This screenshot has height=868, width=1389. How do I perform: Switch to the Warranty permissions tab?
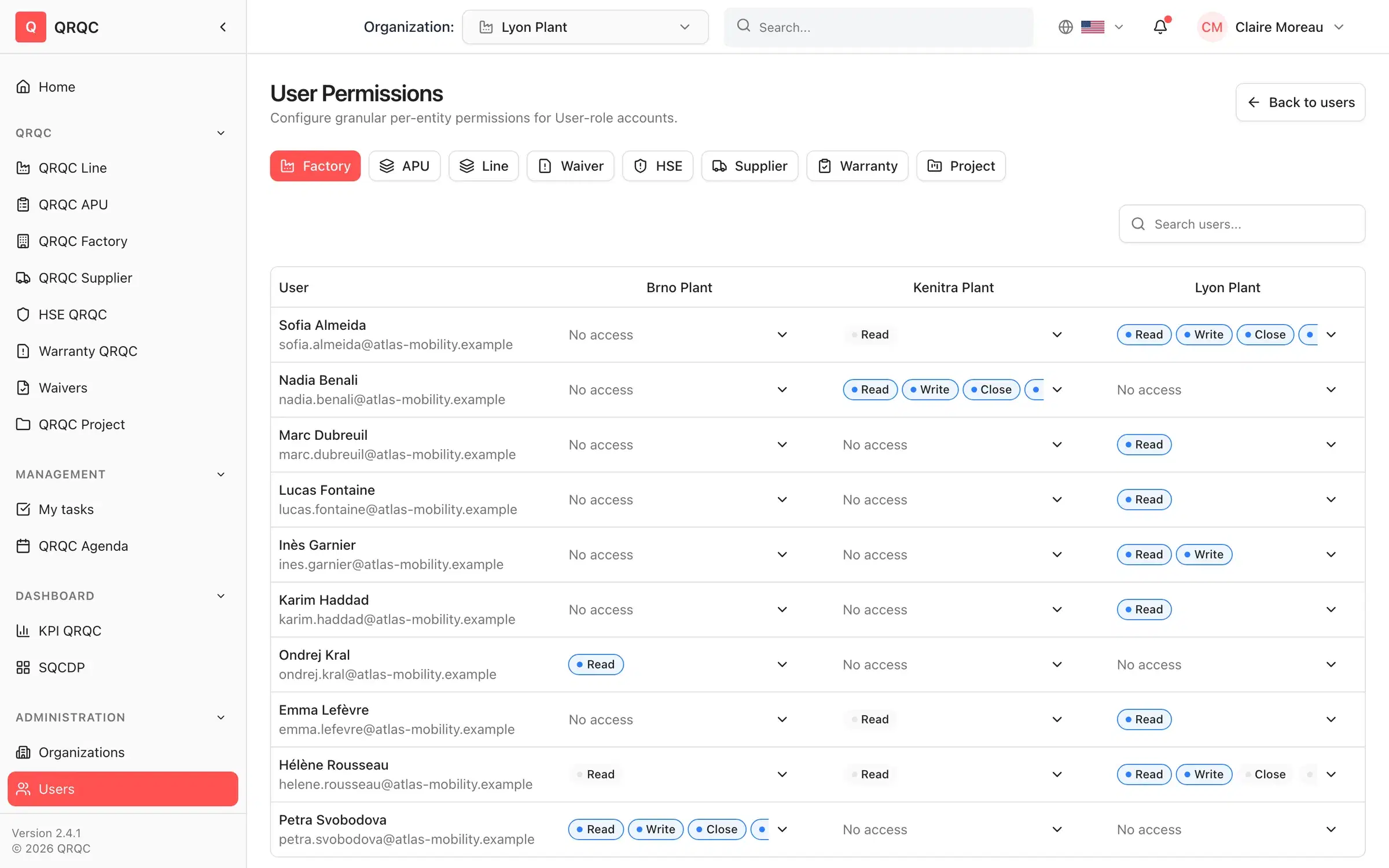pyautogui.click(x=857, y=166)
